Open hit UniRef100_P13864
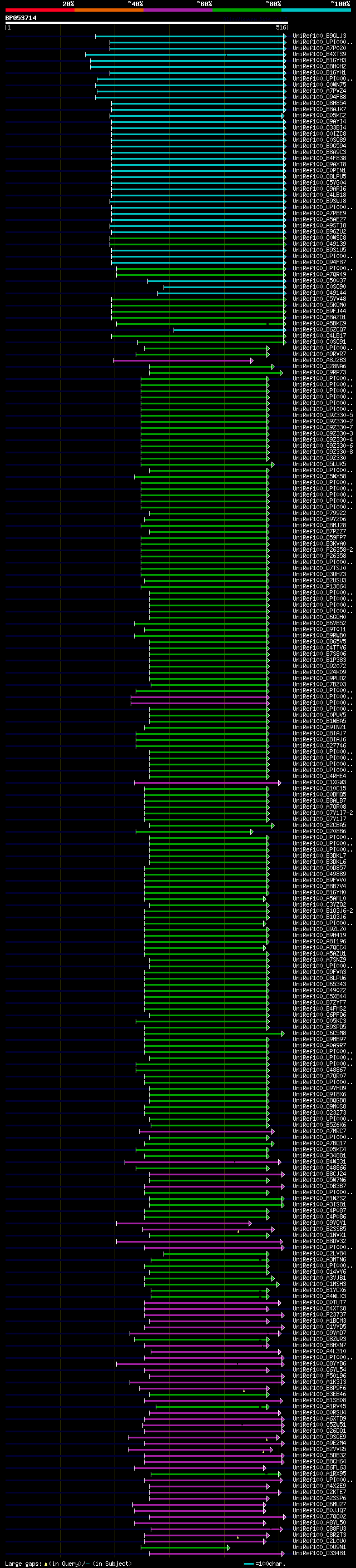356x1568 pixels. [x=319, y=586]
